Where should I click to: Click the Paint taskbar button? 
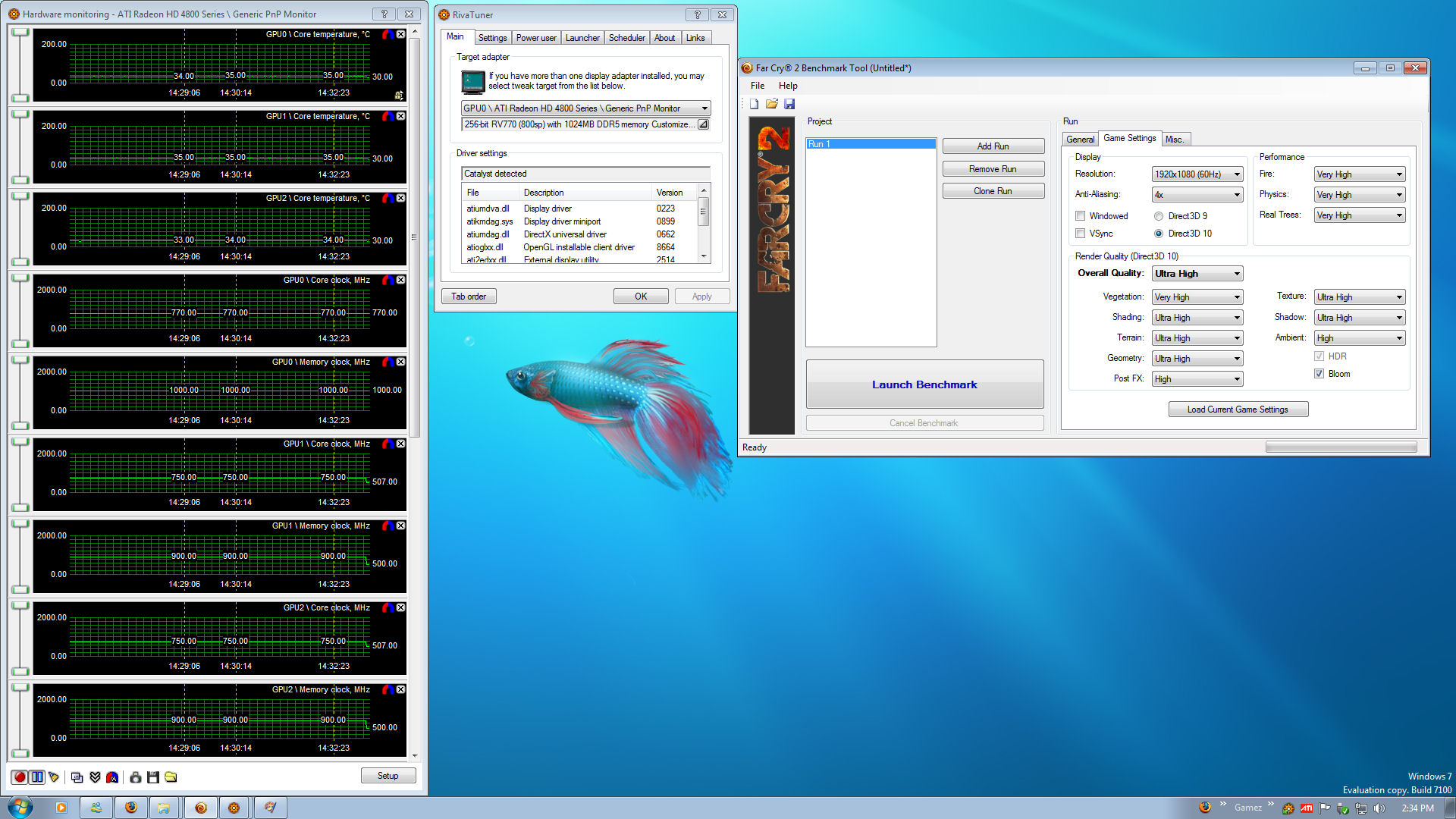[270, 808]
